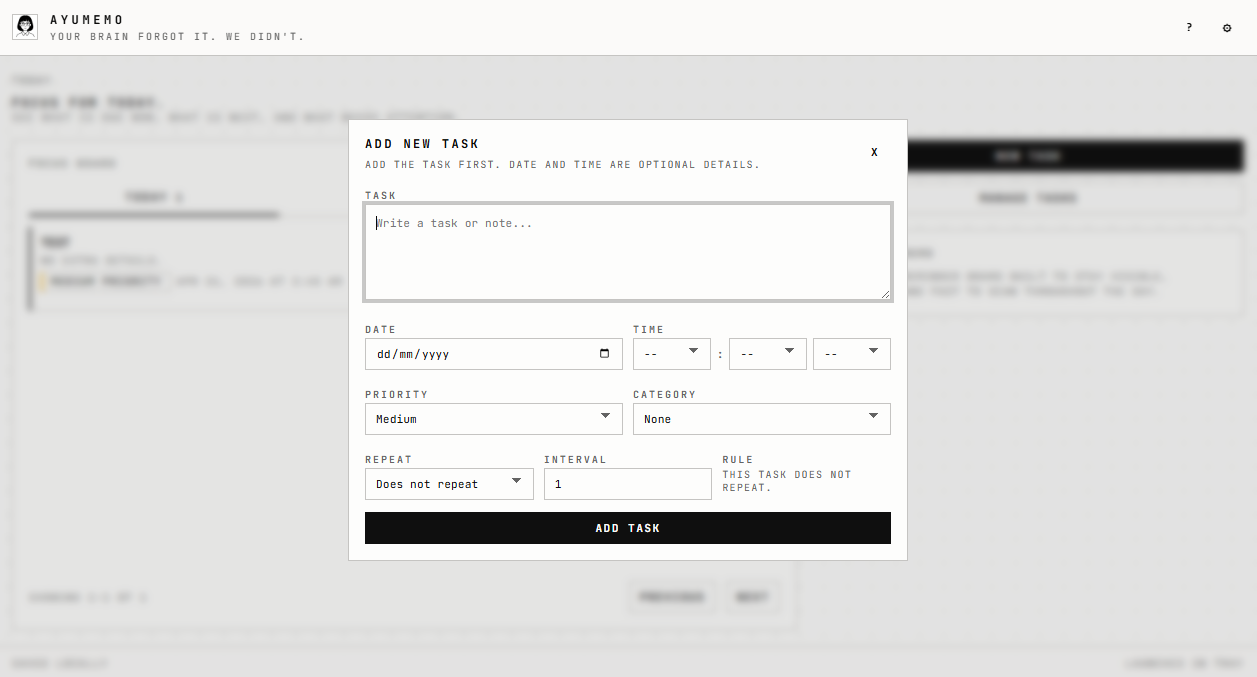The height and width of the screenshot is (677, 1257).
Task: Click the NEW TASK button
Action: pyautogui.click(x=1026, y=156)
